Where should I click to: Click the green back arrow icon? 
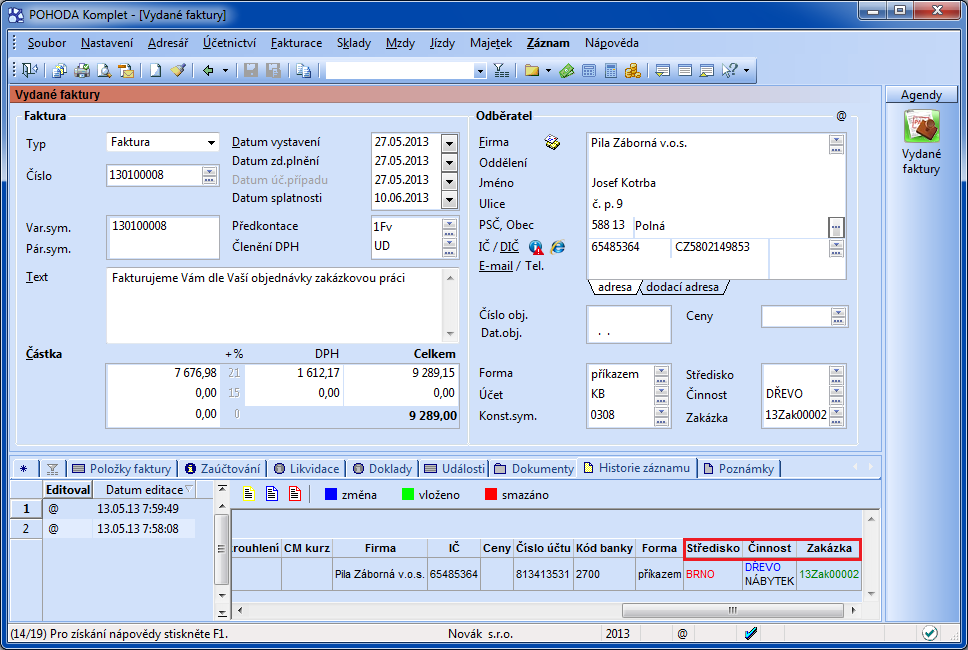208,70
